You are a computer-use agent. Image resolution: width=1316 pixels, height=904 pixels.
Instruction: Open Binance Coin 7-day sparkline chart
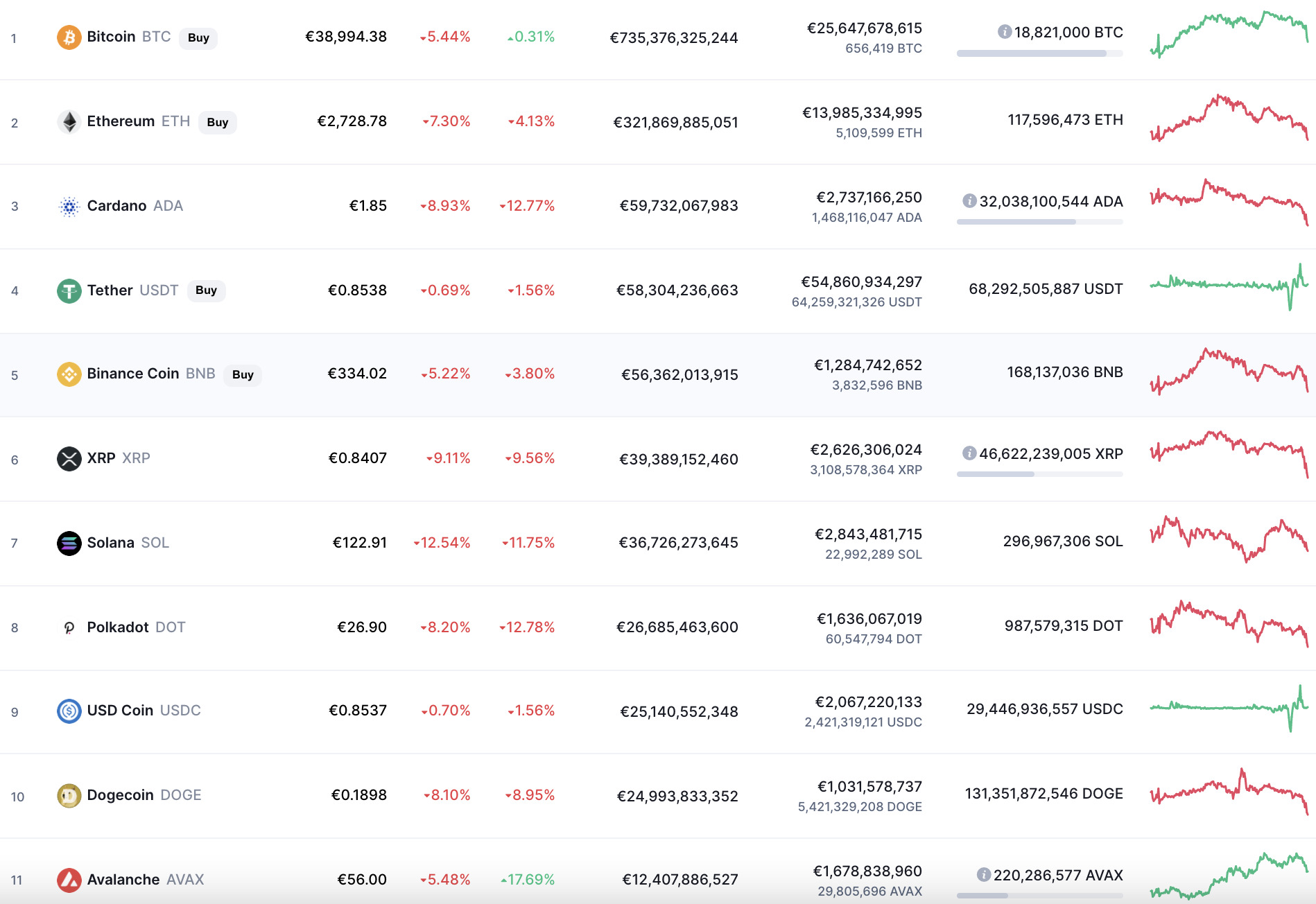click(1229, 372)
